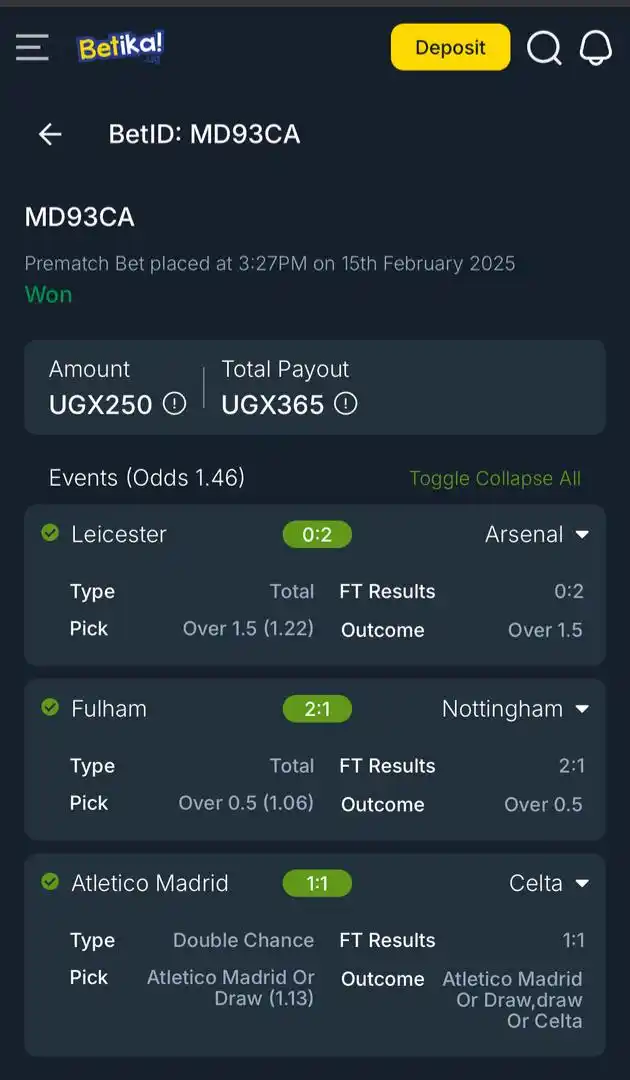Open the search feature
Image resolution: width=630 pixels, height=1080 pixels.
544,47
